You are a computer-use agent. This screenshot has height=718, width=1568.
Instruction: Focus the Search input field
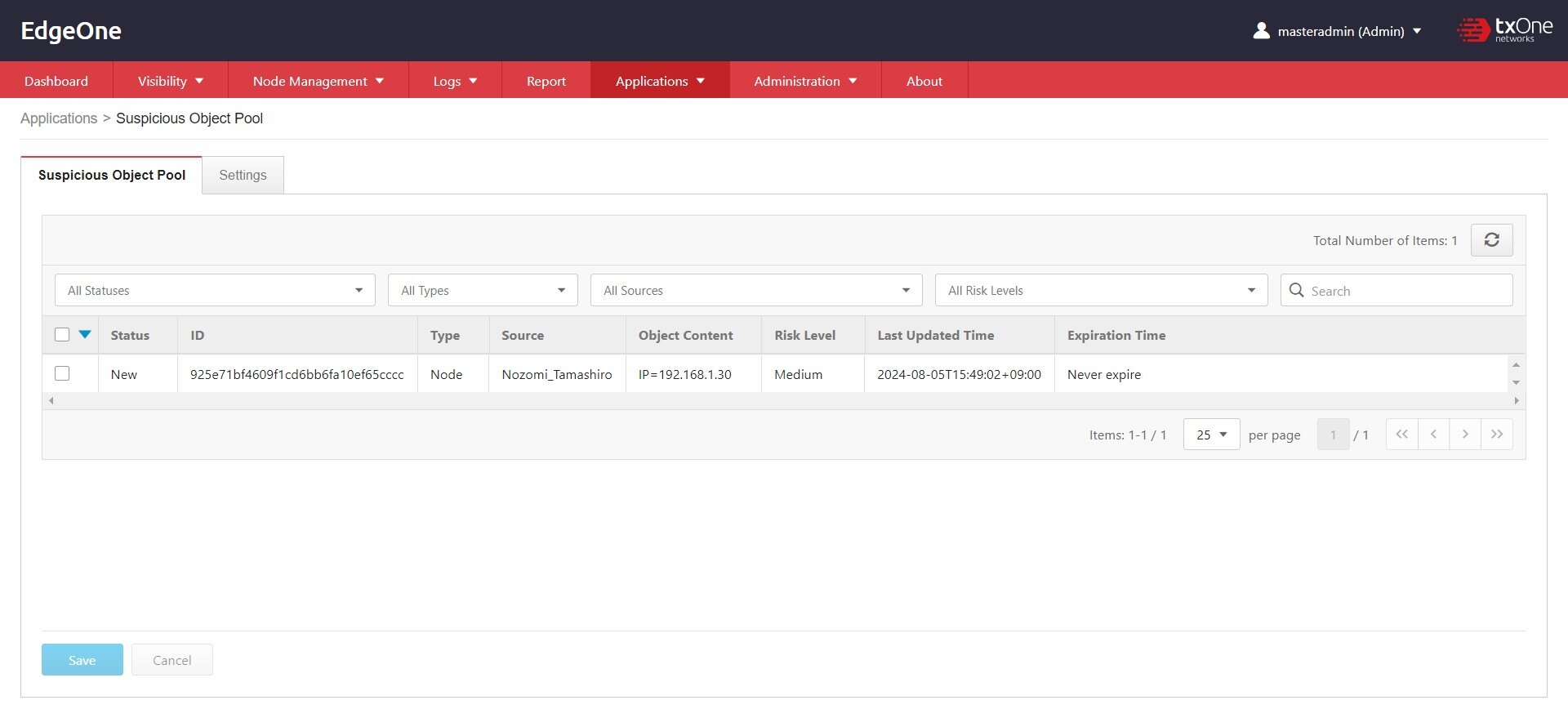click(x=1406, y=291)
